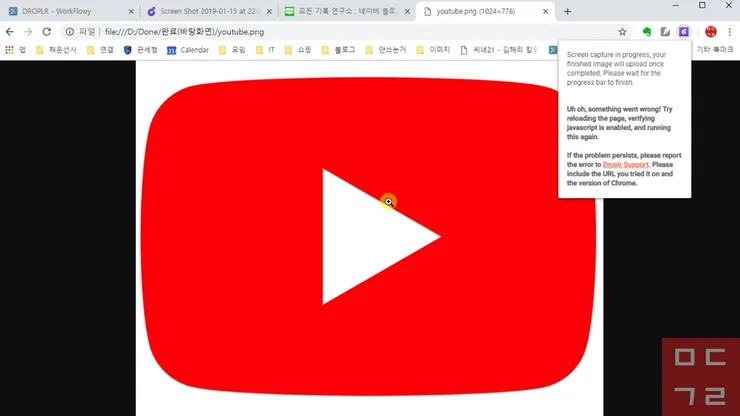Screen dimensions: 740x416
Task: Close the 모든 기록 연구소 tab
Action: pos(407,11)
